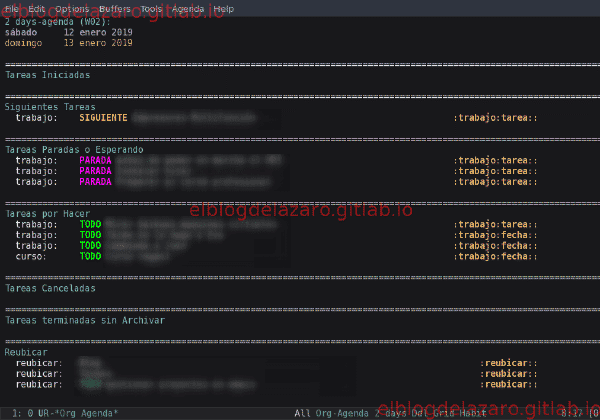
Task: Click the 'Siguientes Tareas' section heading
Action: (x=50, y=107)
